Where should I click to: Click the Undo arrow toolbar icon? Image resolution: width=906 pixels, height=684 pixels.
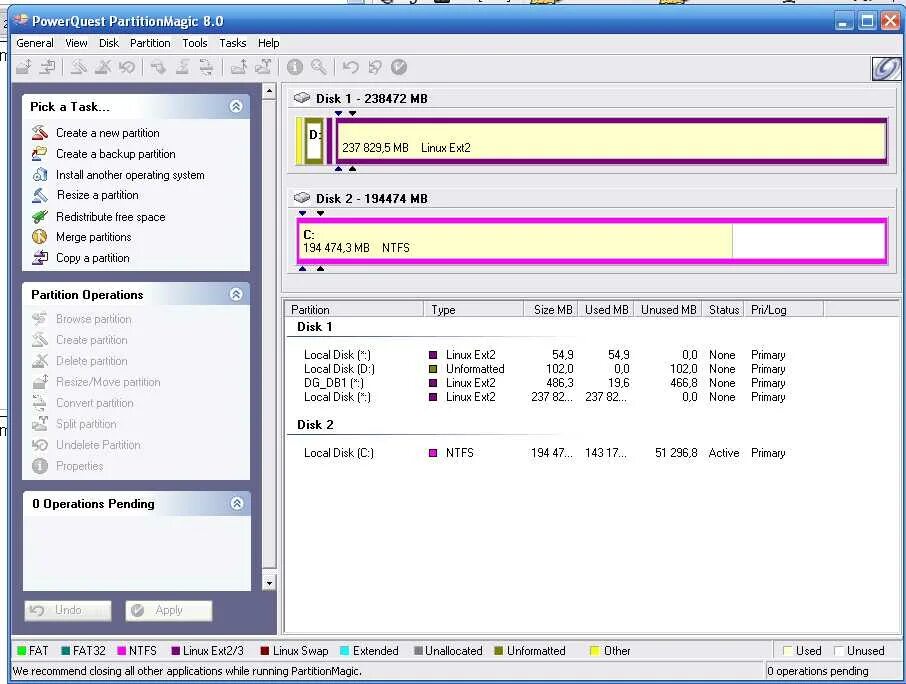click(350, 67)
